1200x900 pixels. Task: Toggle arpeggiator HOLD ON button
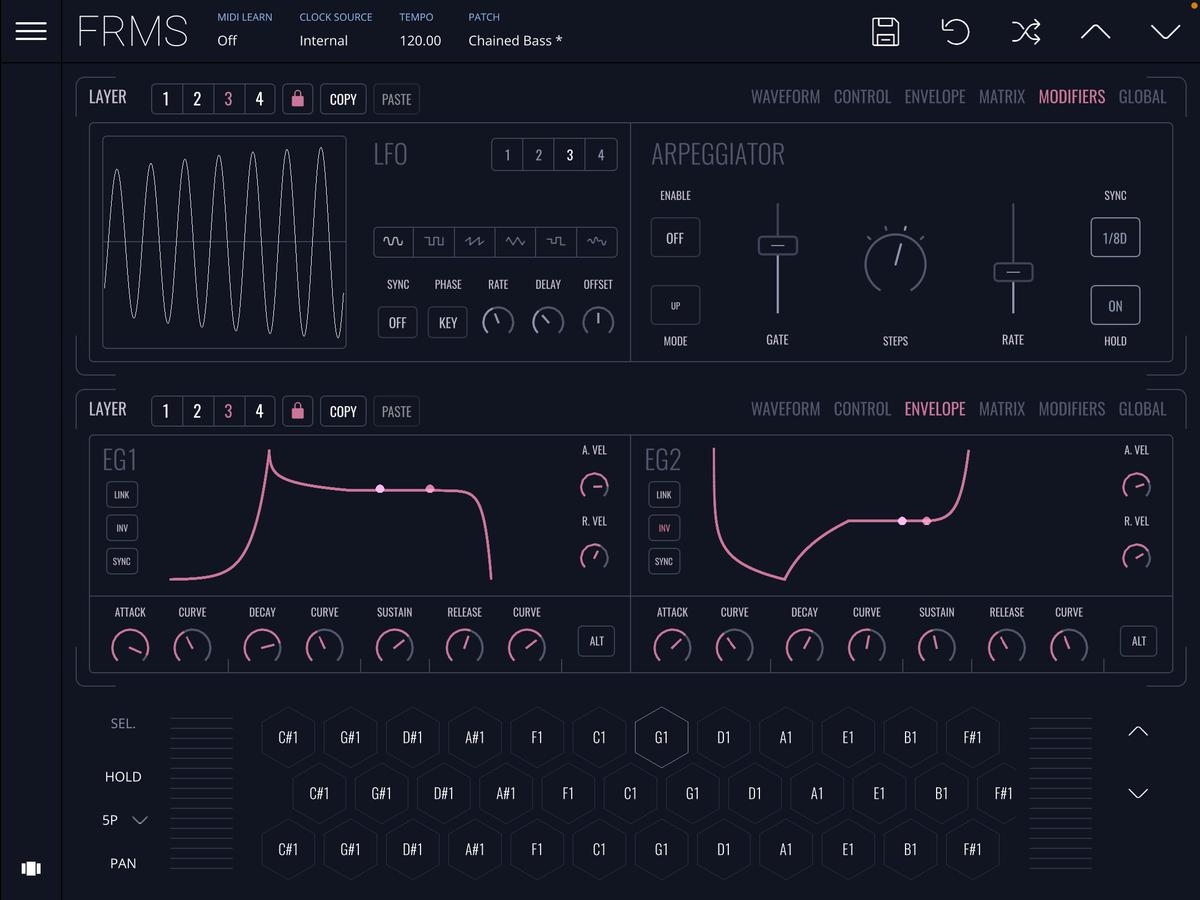(x=1115, y=306)
